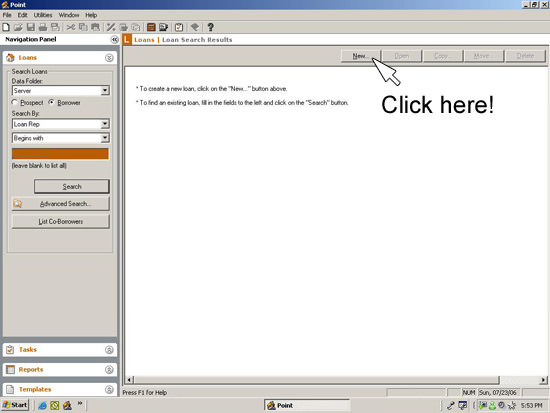The height and width of the screenshot is (413, 550).
Task: Click the disabled Delete button
Action: pyautogui.click(x=525, y=56)
